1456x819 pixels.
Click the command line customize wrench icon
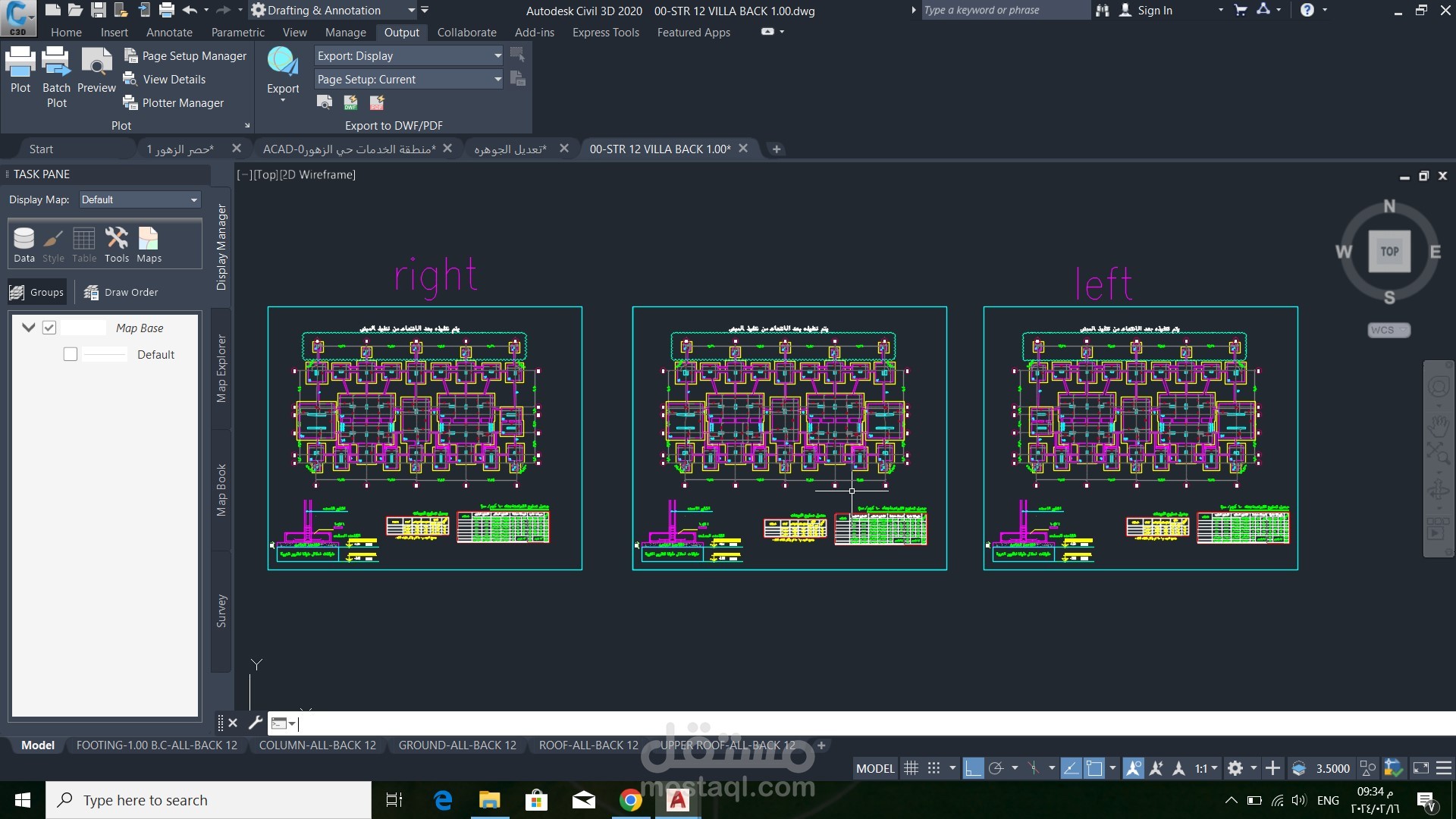pos(256,723)
